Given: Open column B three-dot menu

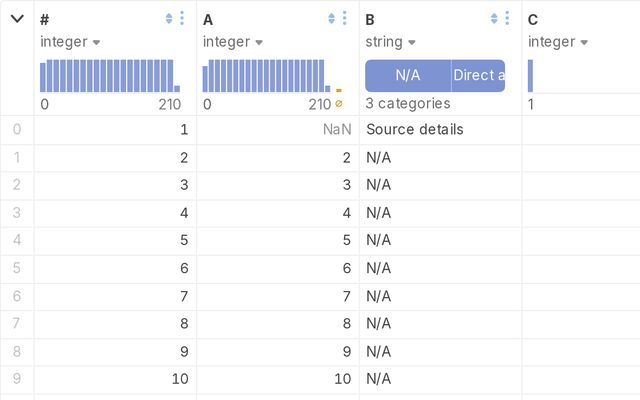Looking at the screenshot, I should [507, 18].
